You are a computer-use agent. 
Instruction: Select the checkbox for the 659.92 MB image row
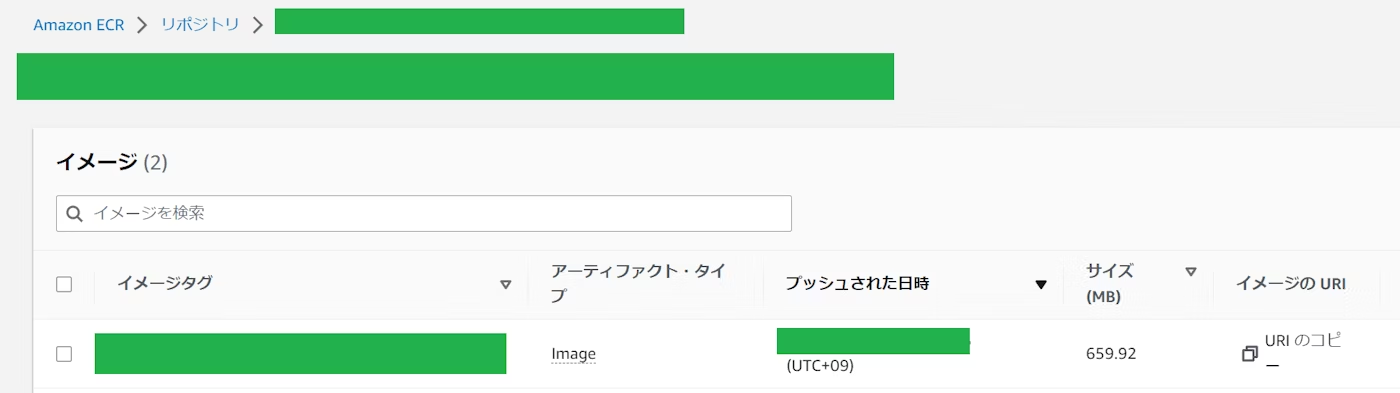(64, 354)
